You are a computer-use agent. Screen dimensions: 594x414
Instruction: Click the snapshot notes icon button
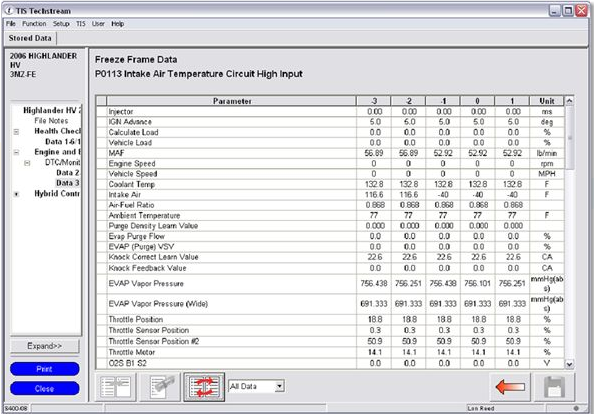click(160, 387)
